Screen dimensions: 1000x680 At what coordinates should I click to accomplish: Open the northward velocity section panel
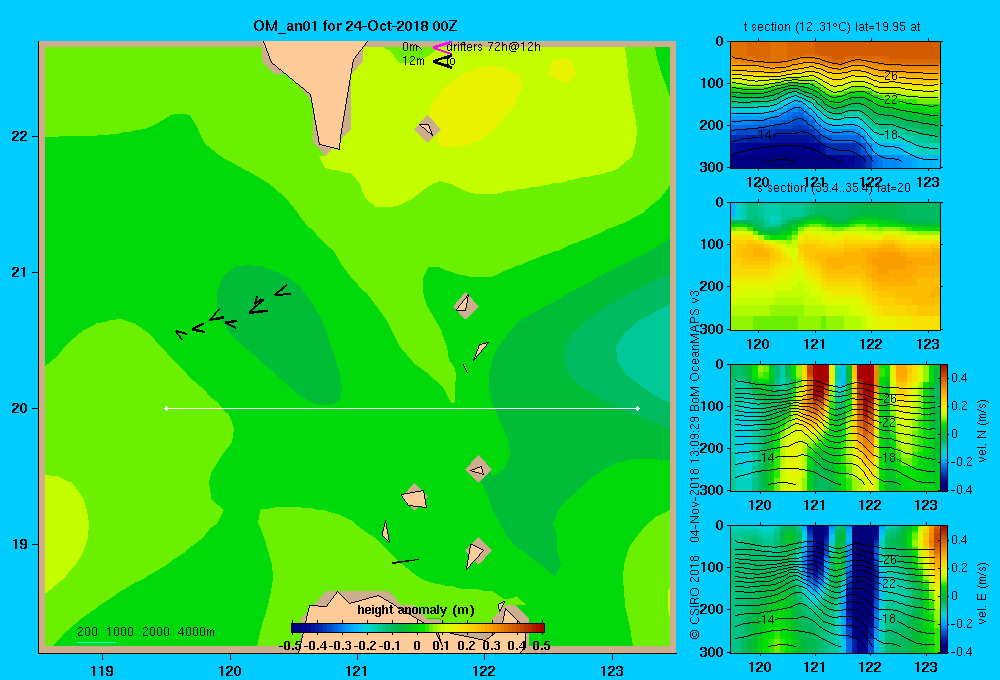[x=835, y=427]
